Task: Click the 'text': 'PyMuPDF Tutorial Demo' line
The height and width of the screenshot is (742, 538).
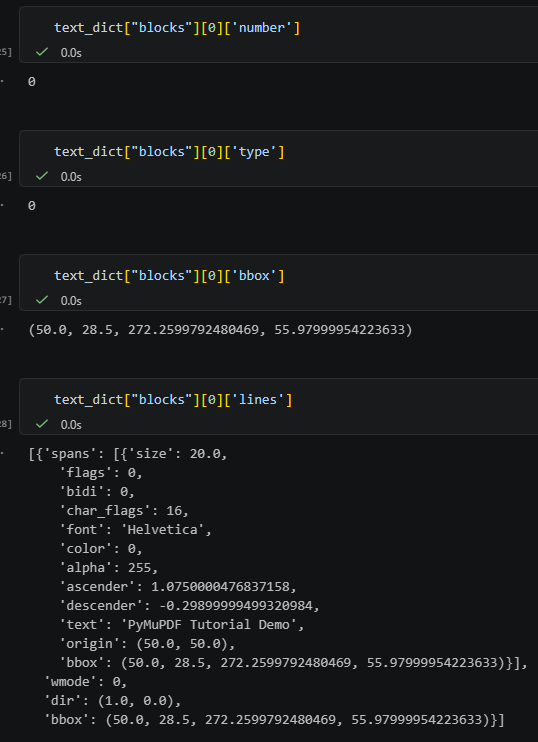Action: click(x=182, y=625)
